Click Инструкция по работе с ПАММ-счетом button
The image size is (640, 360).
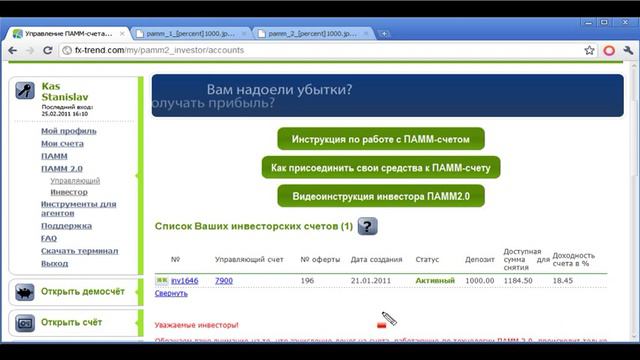coord(381,139)
